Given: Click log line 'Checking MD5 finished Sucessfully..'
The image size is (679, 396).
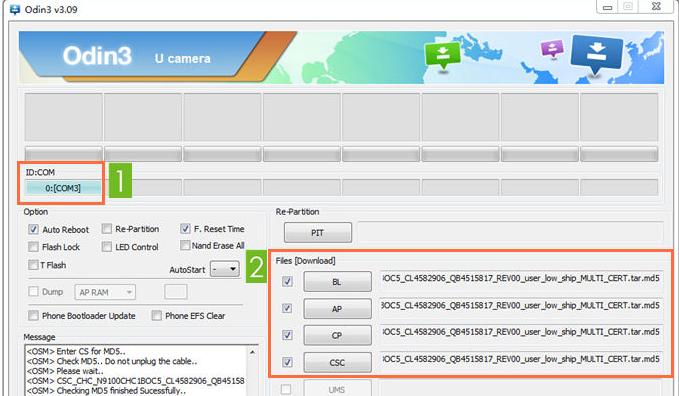Looking at the screenshot, I should point(106,390).
